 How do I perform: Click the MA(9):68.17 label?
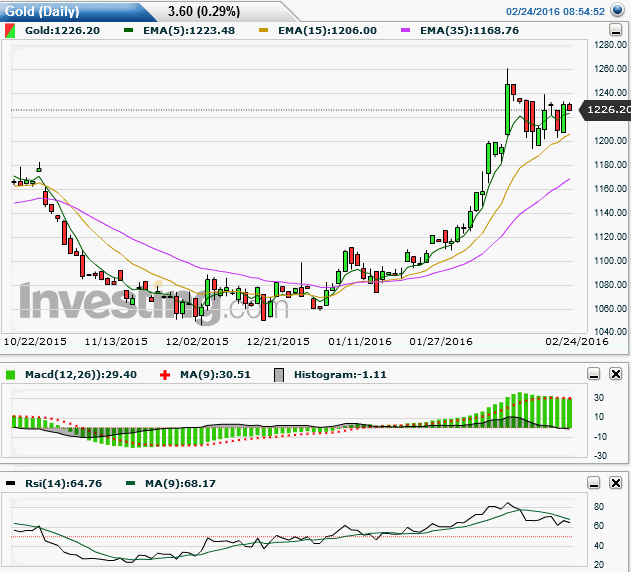tap(180, 483)
